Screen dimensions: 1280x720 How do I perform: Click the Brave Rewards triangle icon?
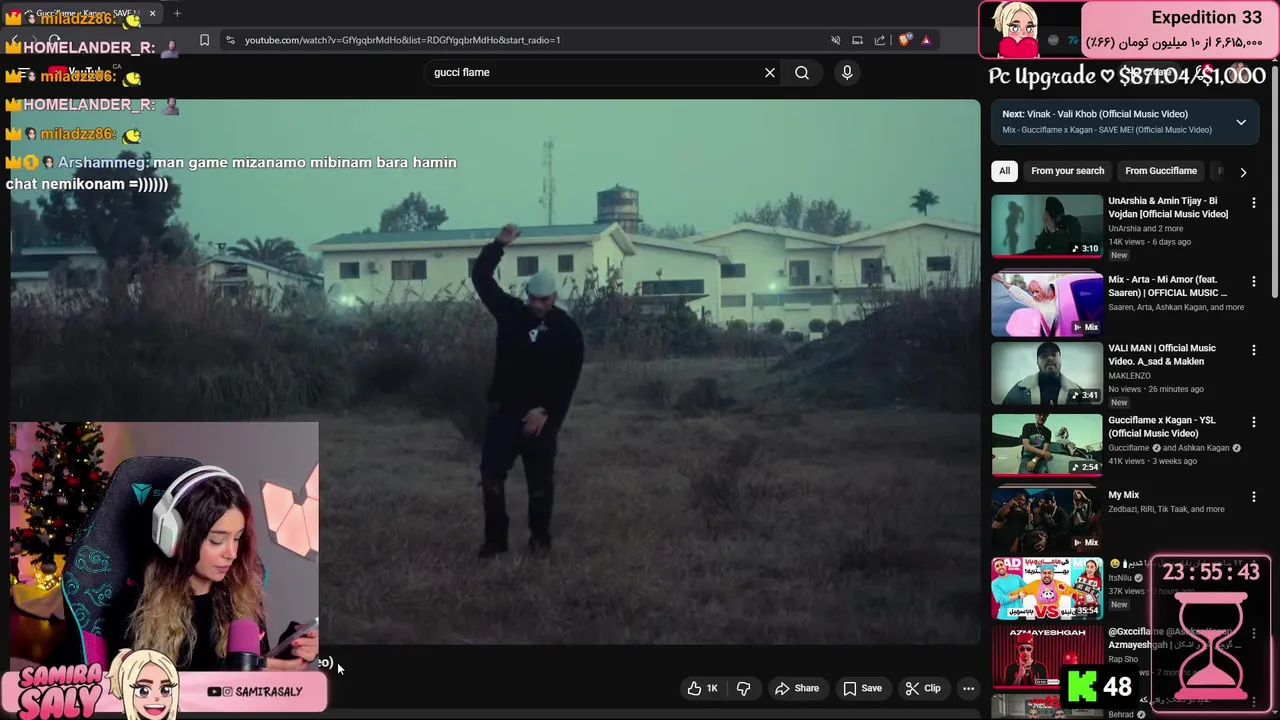(x=926, y=40)
